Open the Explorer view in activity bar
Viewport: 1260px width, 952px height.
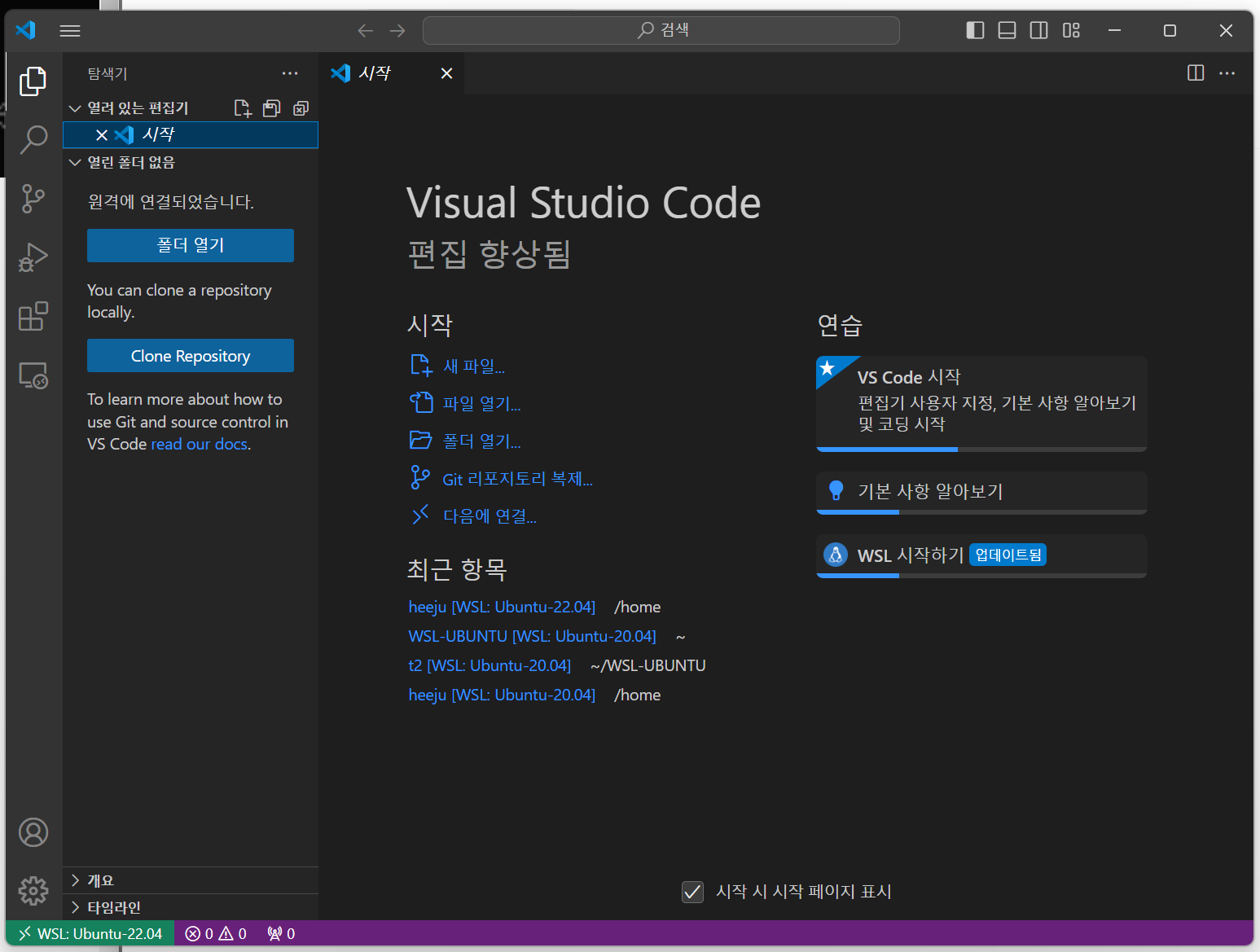tap(33, 81)
